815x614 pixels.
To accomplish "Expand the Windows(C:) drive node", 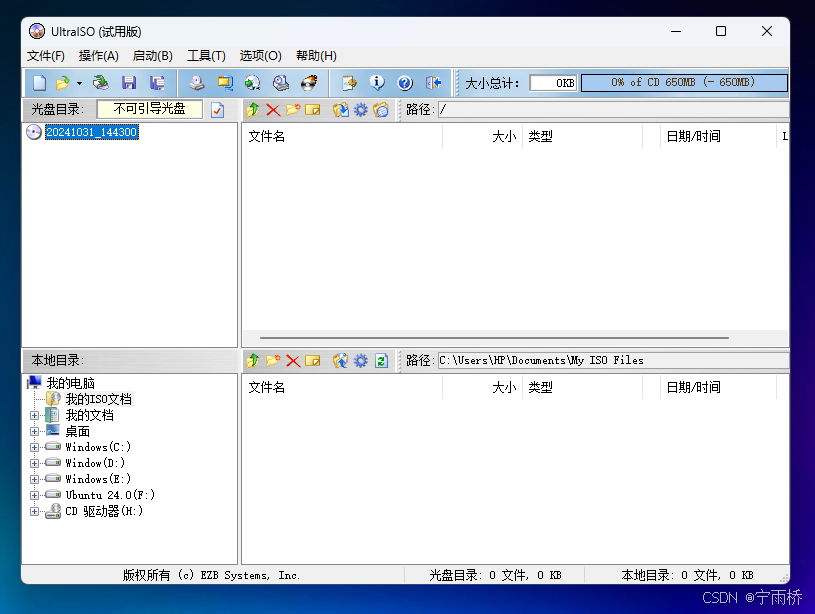I will tap(34, 447).
